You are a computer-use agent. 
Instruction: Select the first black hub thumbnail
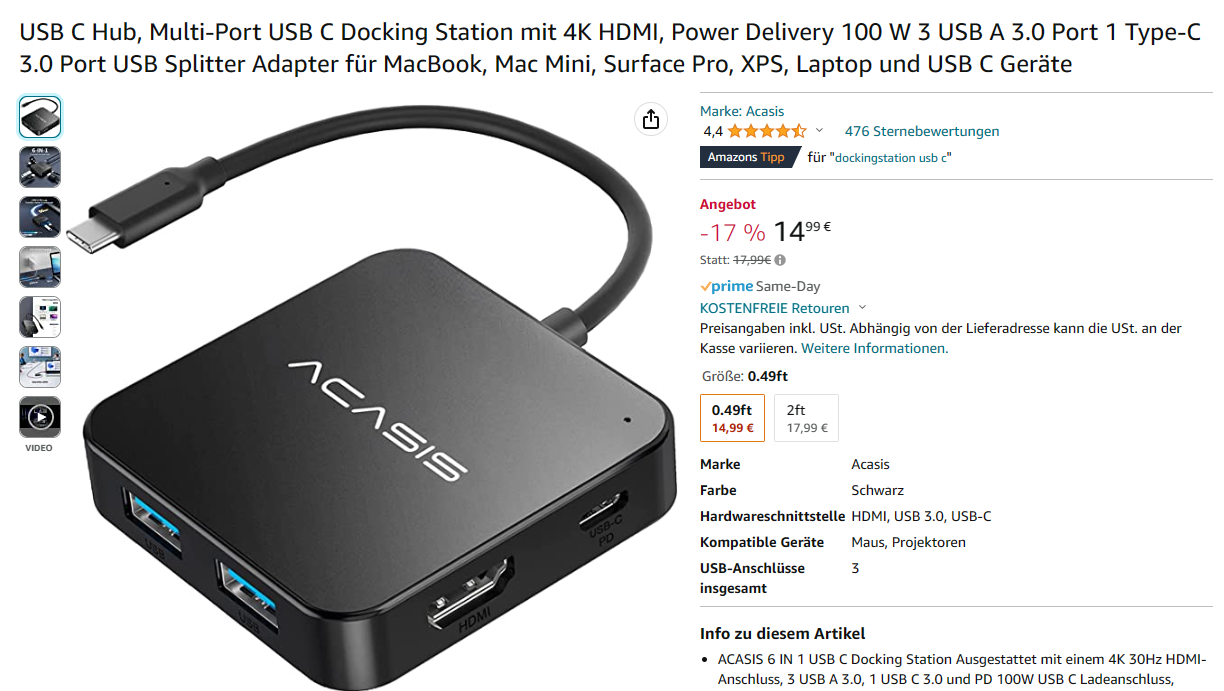[x=40, y=116]
